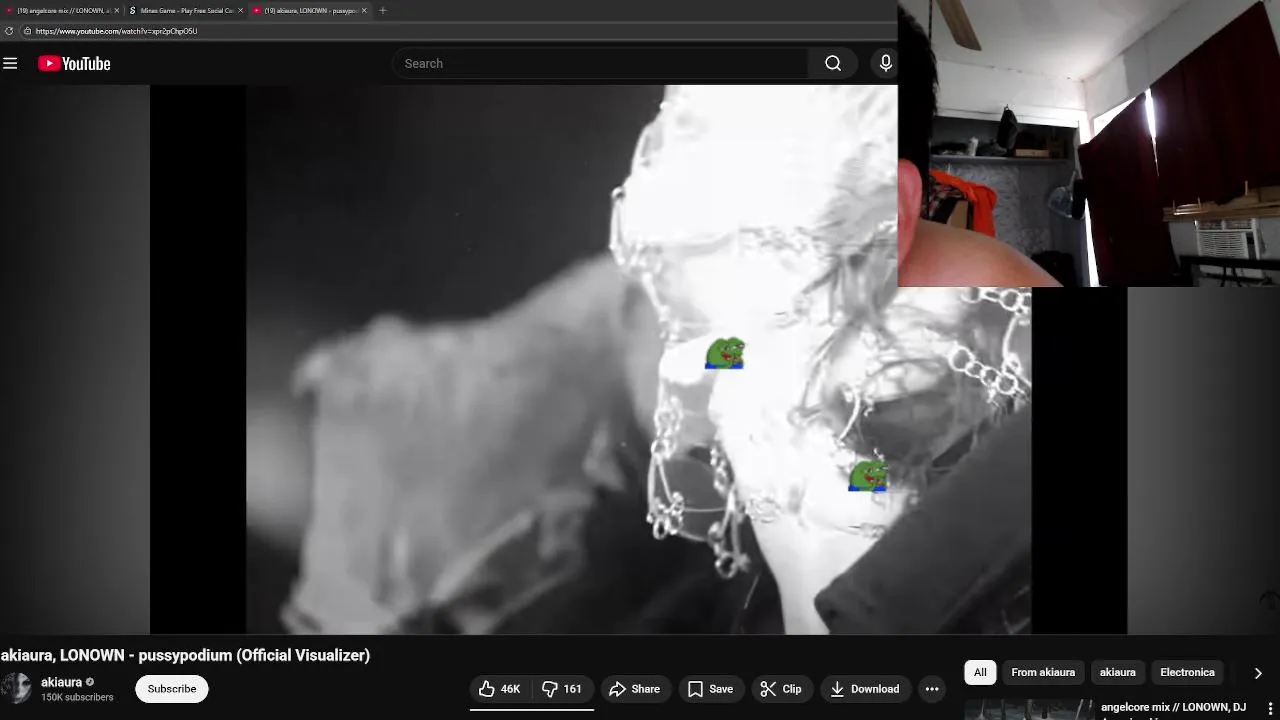Viewport: 1280px width, 720px height.
Task: Subscribe to the akiaura channel
Action: pos(172,689)
